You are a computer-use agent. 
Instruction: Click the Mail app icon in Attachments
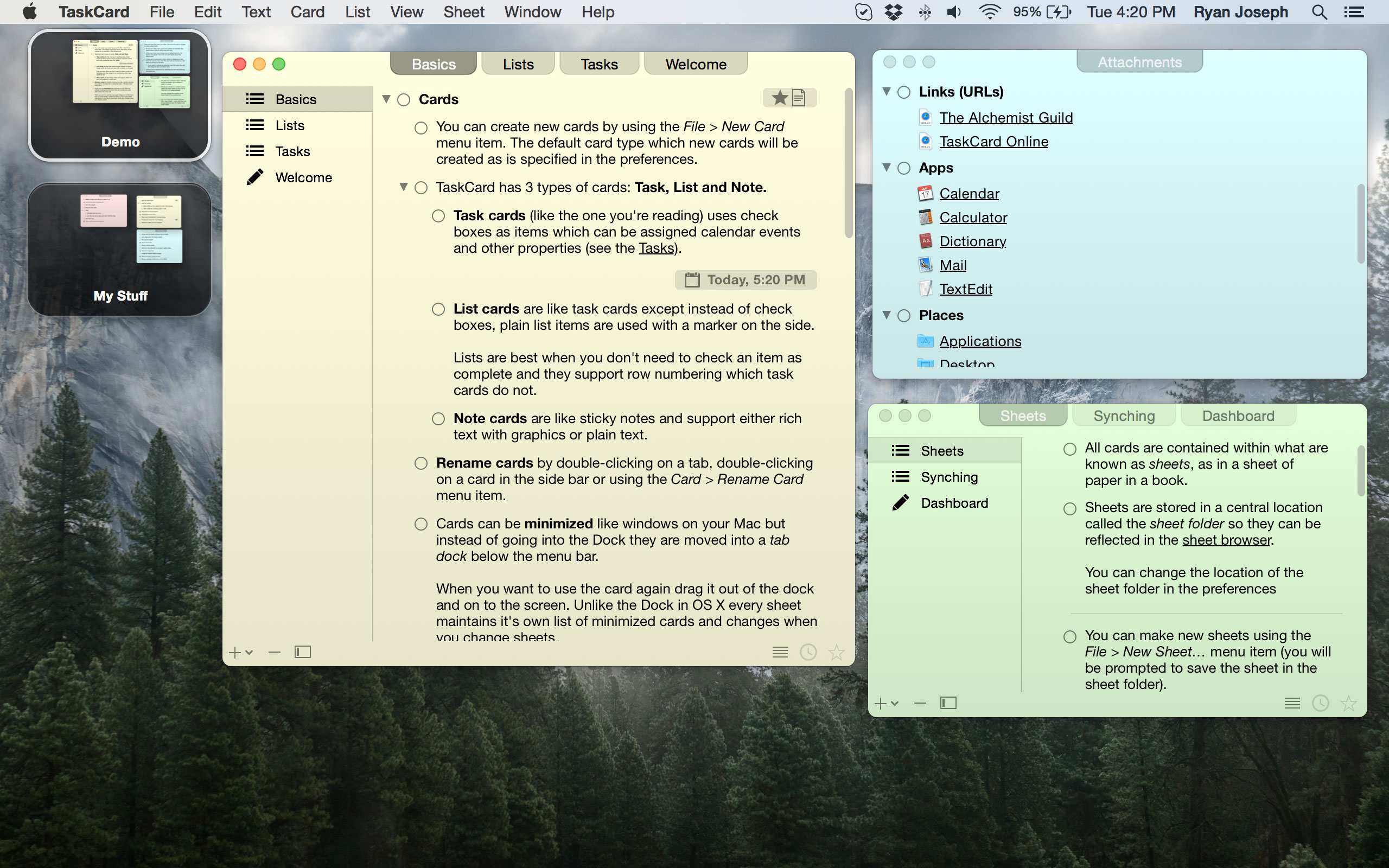click(x=925, y=265)
